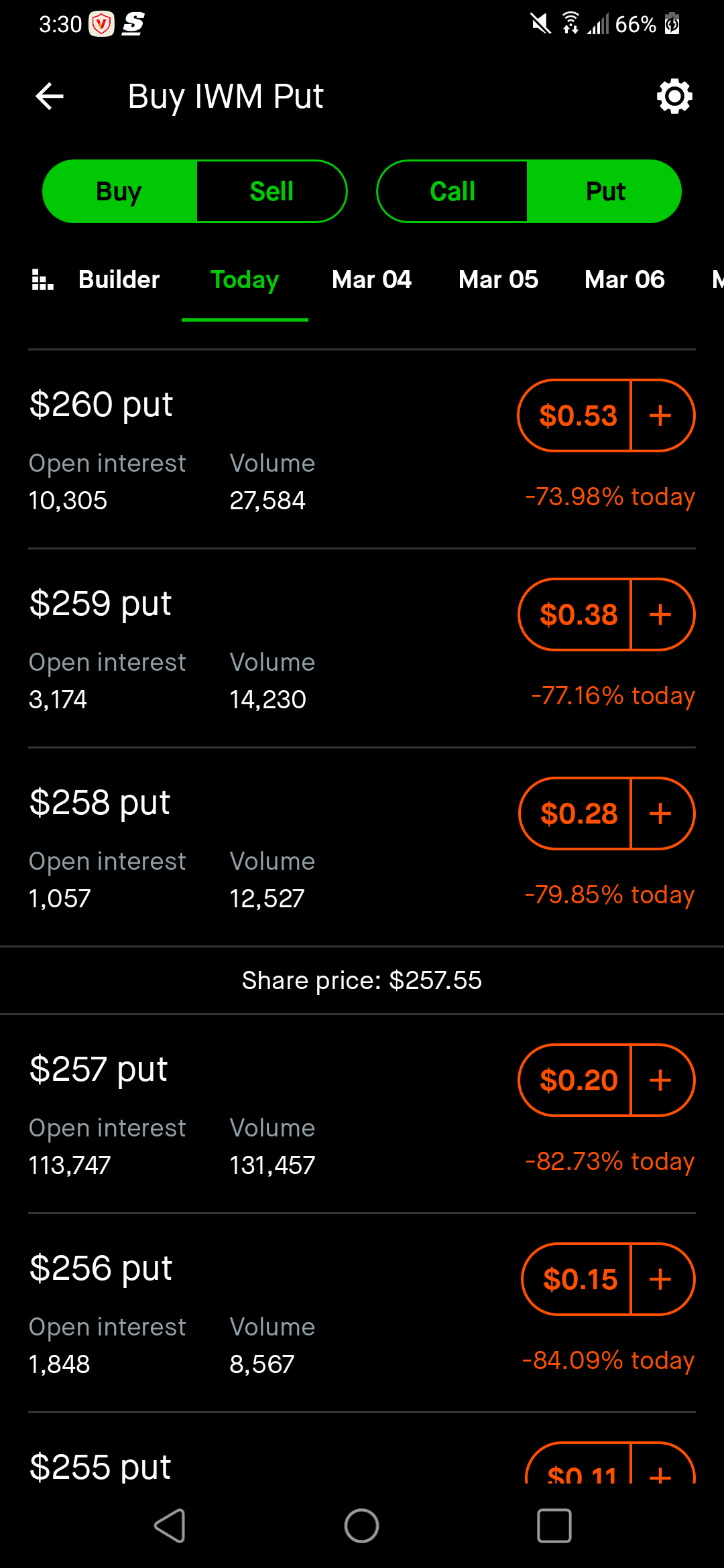Open the settings gear icon
Image resolution: width=724 pixels, height=1568 pixels.
(x=674, y=96)
